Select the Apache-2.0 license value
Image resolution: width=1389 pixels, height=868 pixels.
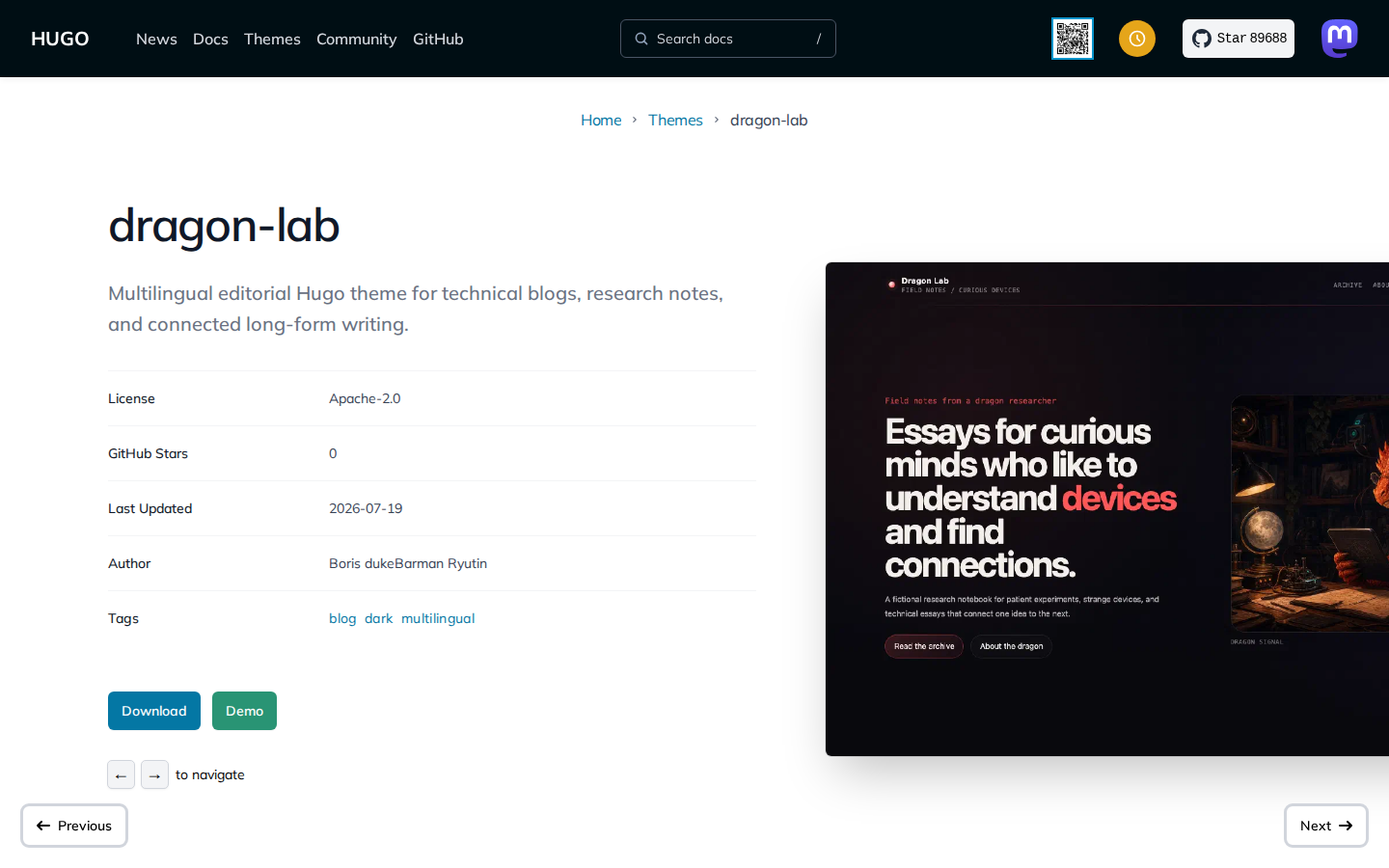click(x=365, y=398)
